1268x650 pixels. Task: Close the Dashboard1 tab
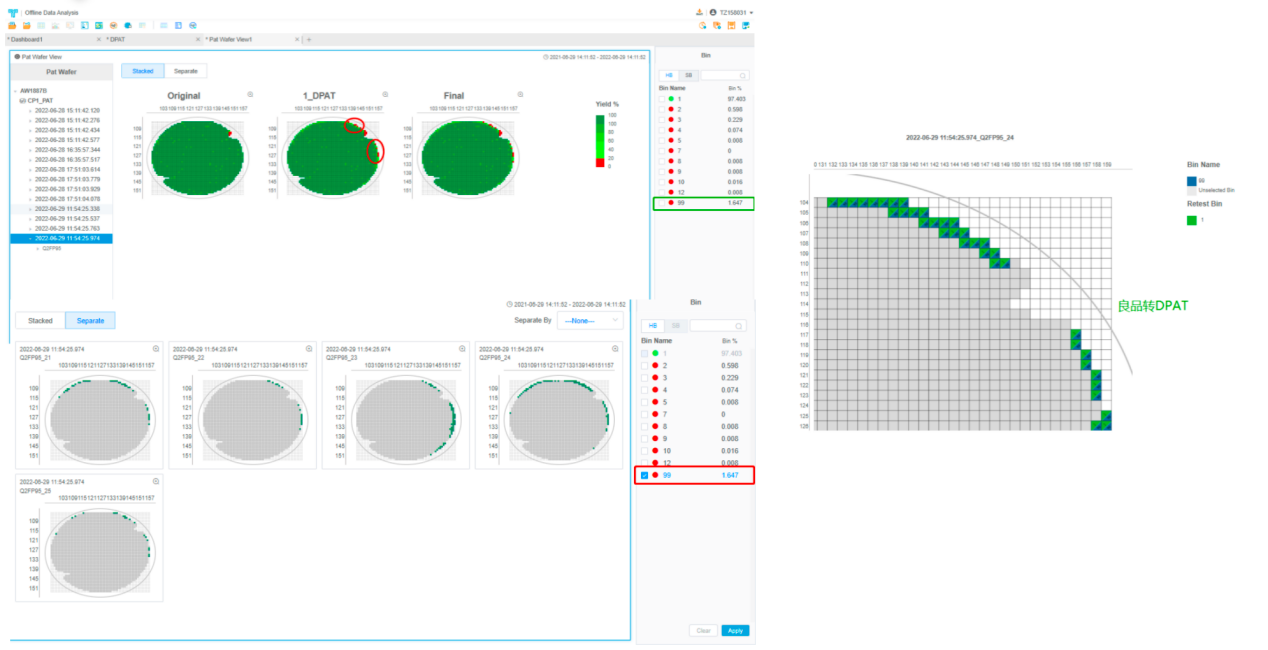coord(98,39)
